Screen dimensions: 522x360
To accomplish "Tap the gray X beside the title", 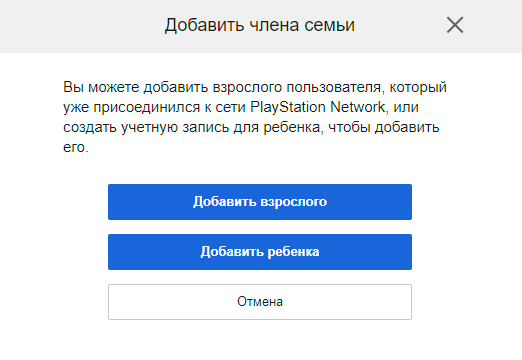I will point(455,25).
